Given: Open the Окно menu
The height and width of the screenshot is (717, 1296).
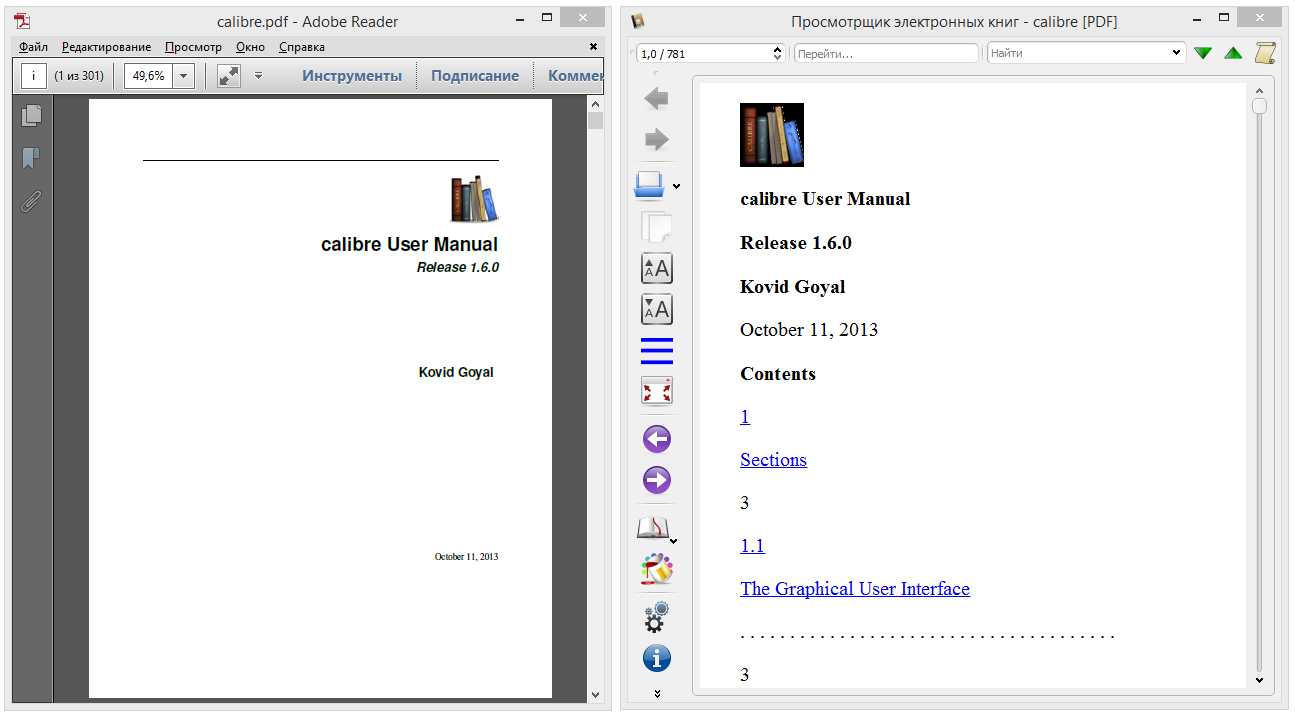Looking at the screenshot, I should point(251,47).
